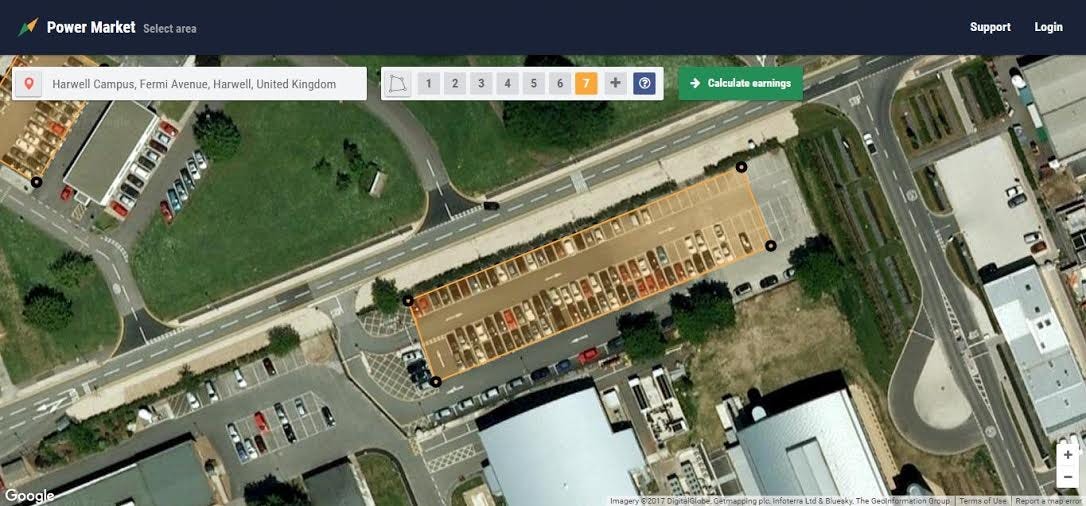
Task: Open the help question mark button
Action: [x=645, y=84]
